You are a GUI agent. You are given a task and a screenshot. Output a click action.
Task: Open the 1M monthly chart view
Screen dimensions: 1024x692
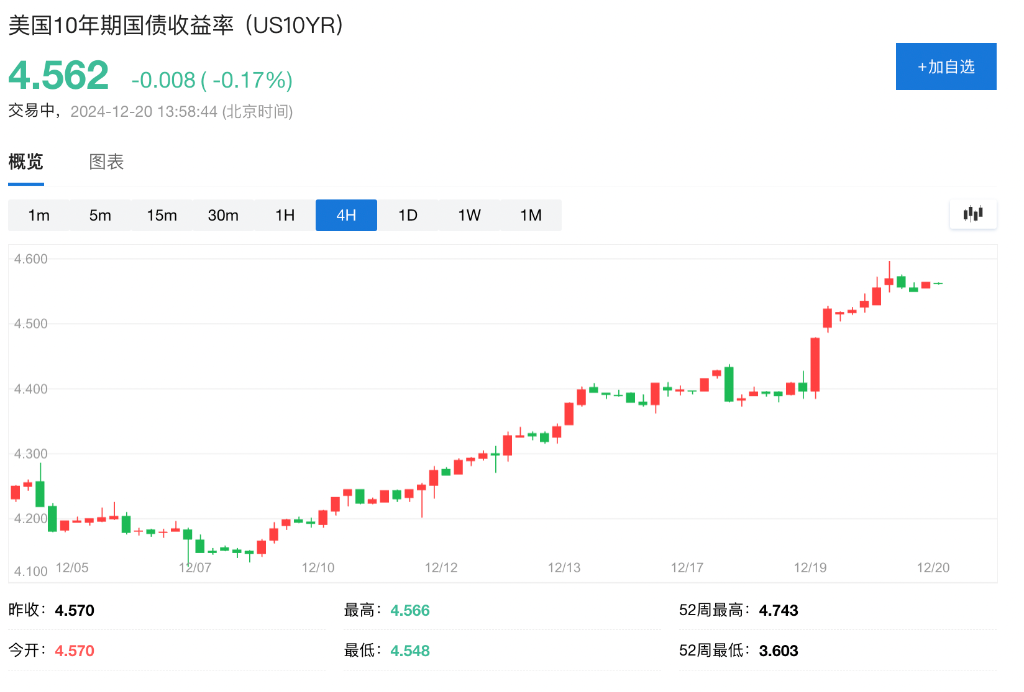point(531,214)
